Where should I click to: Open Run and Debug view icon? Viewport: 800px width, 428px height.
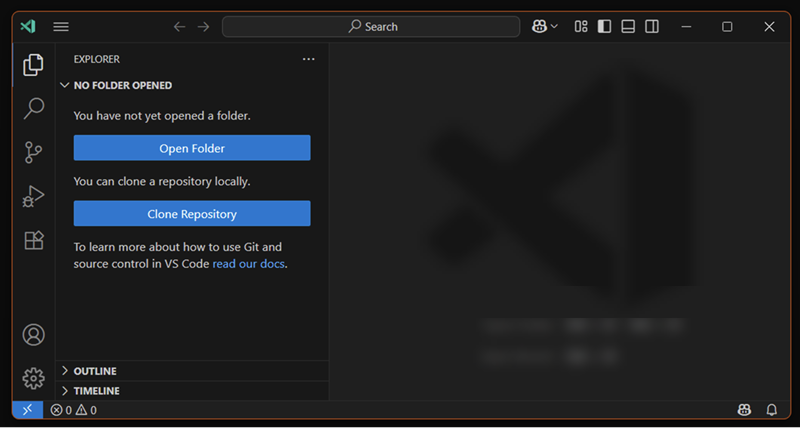click(34, 196)
